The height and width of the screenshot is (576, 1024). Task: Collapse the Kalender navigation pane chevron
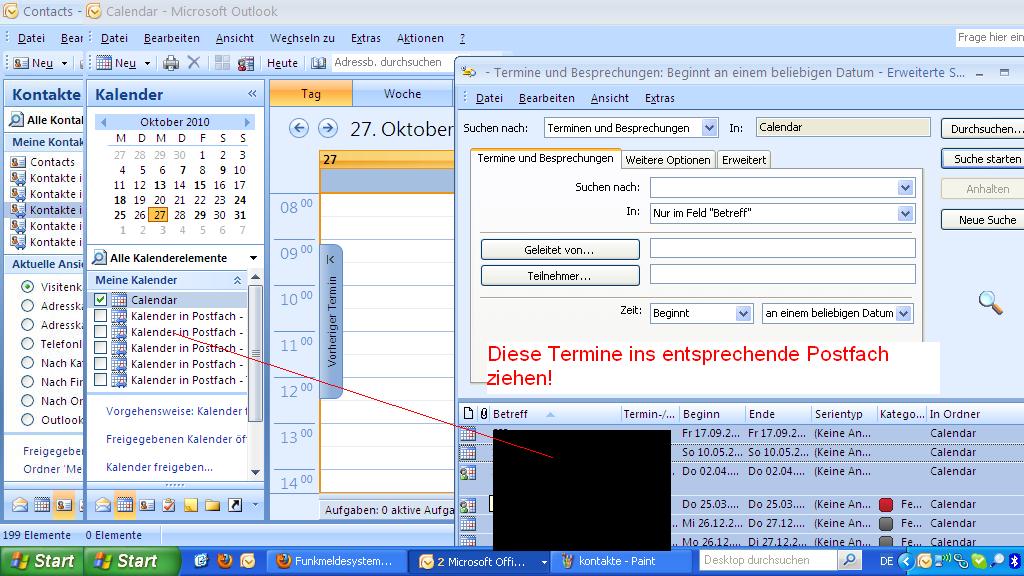click(252, 94)
